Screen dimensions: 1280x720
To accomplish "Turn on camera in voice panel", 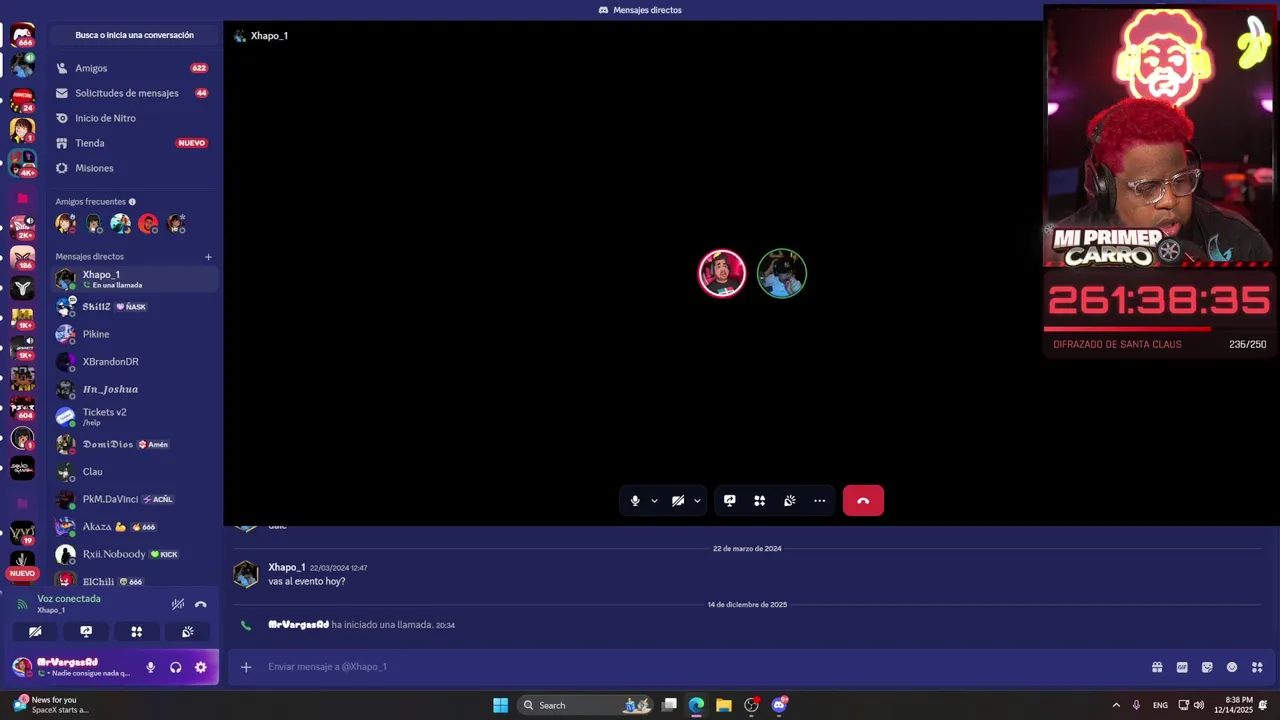I will click(x=35, y=632).
